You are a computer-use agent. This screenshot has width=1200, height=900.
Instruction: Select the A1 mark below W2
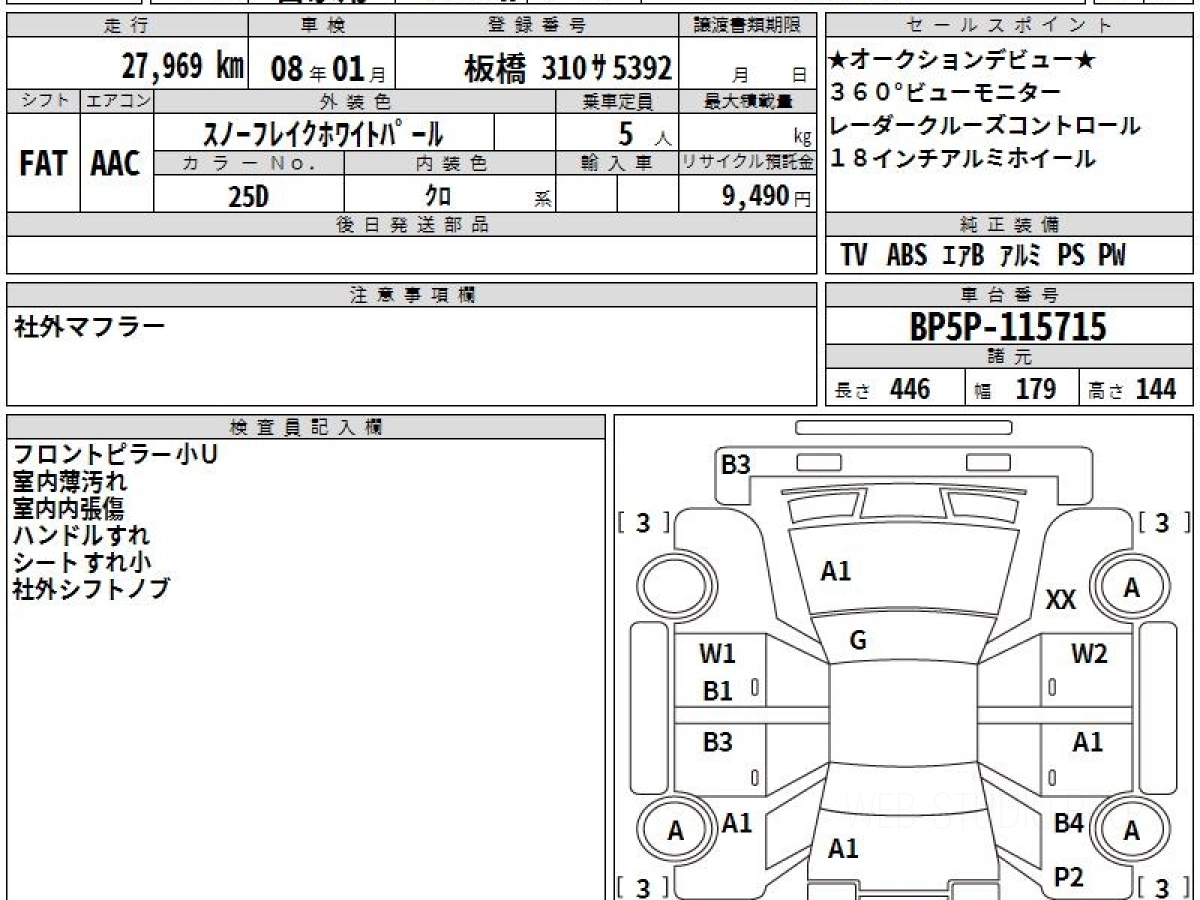click(1088, 742)
